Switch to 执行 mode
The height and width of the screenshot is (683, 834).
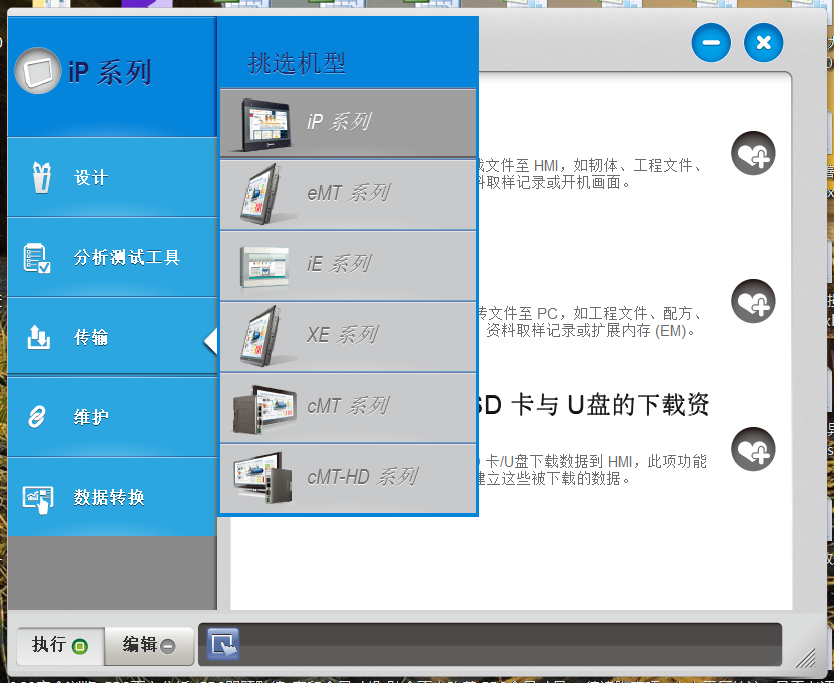pyautogui.click(x=59, y=645)
